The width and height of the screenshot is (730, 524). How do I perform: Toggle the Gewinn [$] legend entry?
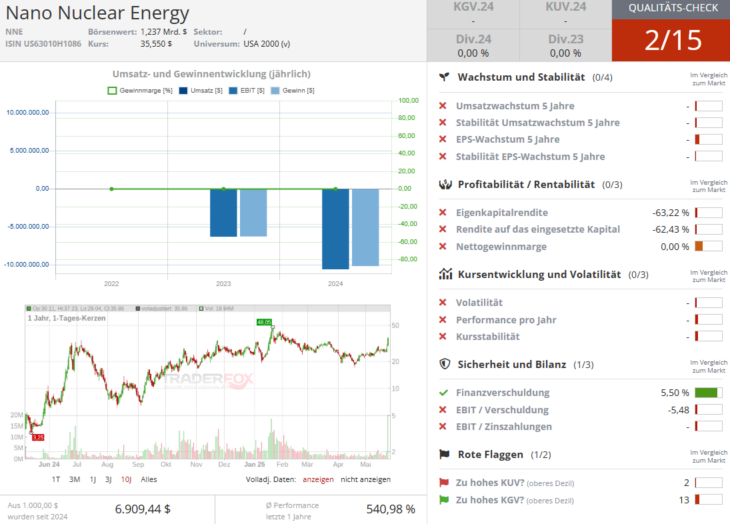point(293,91)
